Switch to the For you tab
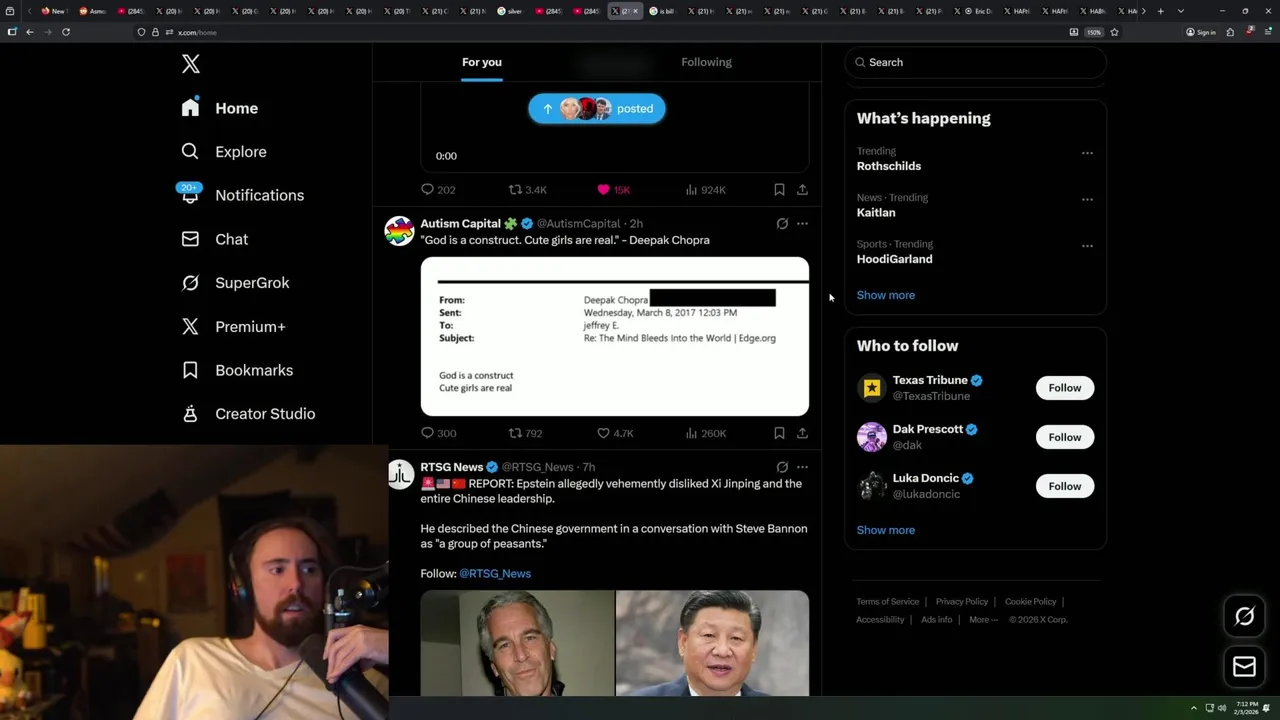This screenshot has width=1280, height=720. pyautogui.click(x=482, y=62)
